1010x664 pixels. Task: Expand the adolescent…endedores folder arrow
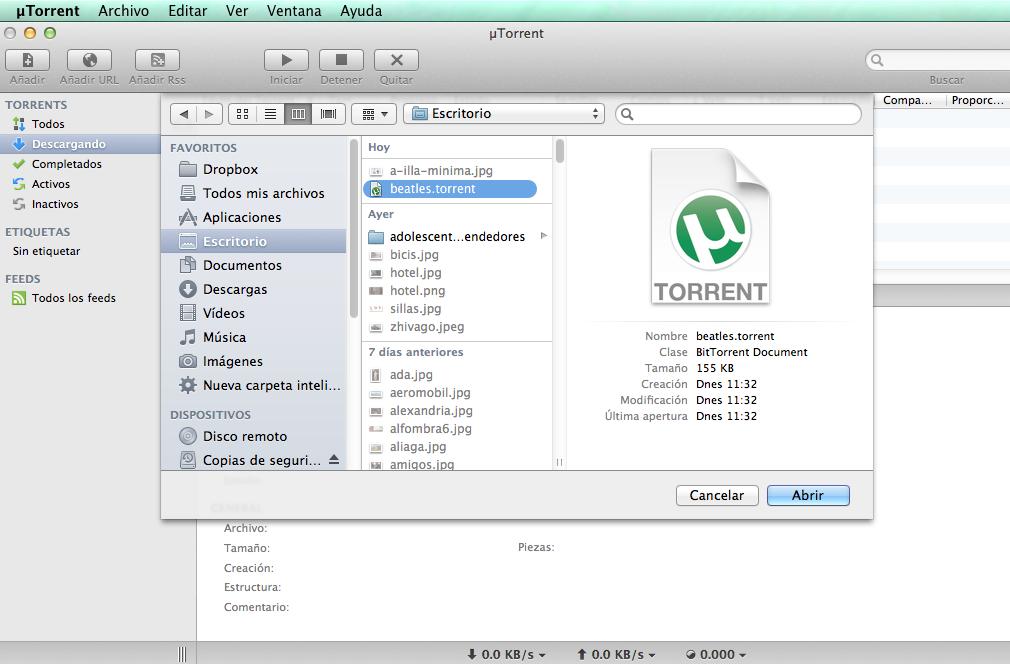click(x=544, y=237)
